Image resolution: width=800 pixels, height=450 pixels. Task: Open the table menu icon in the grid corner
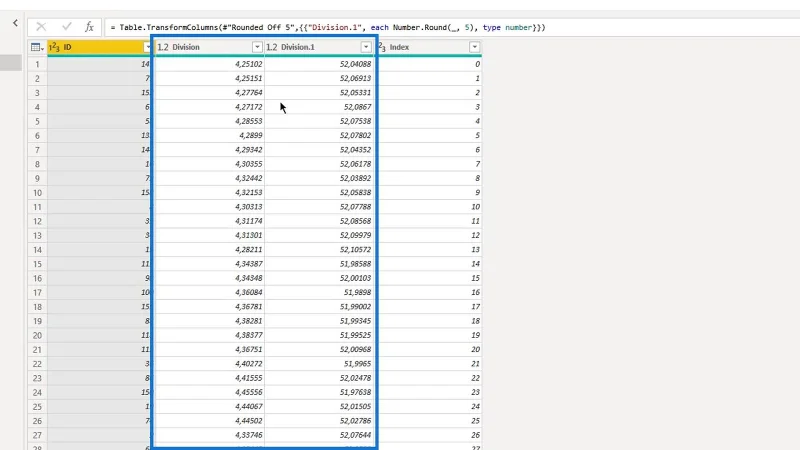pyautogui.click(x=37, y=47)
